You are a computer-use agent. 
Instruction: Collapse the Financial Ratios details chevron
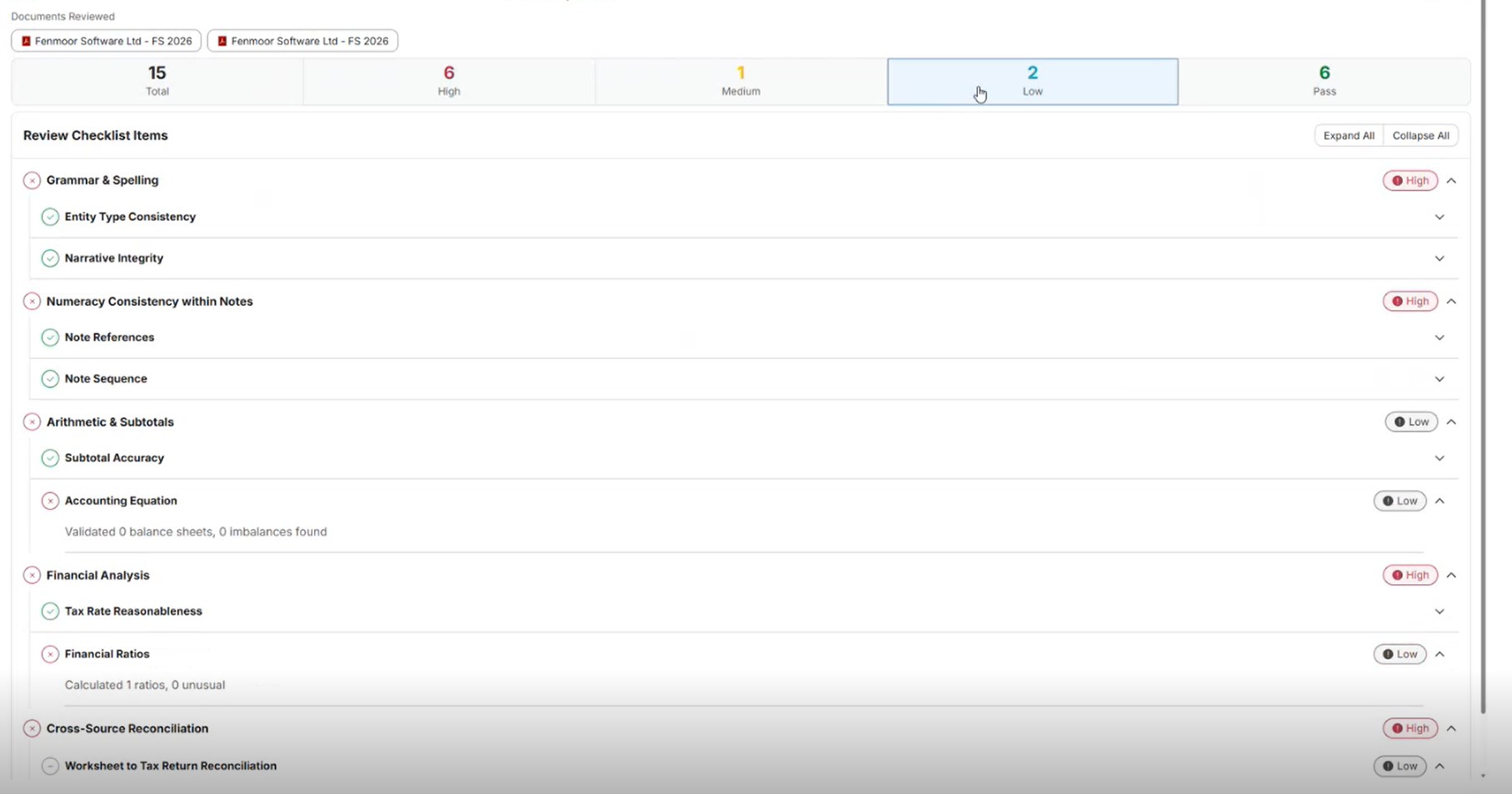[x=1440, y=654]
